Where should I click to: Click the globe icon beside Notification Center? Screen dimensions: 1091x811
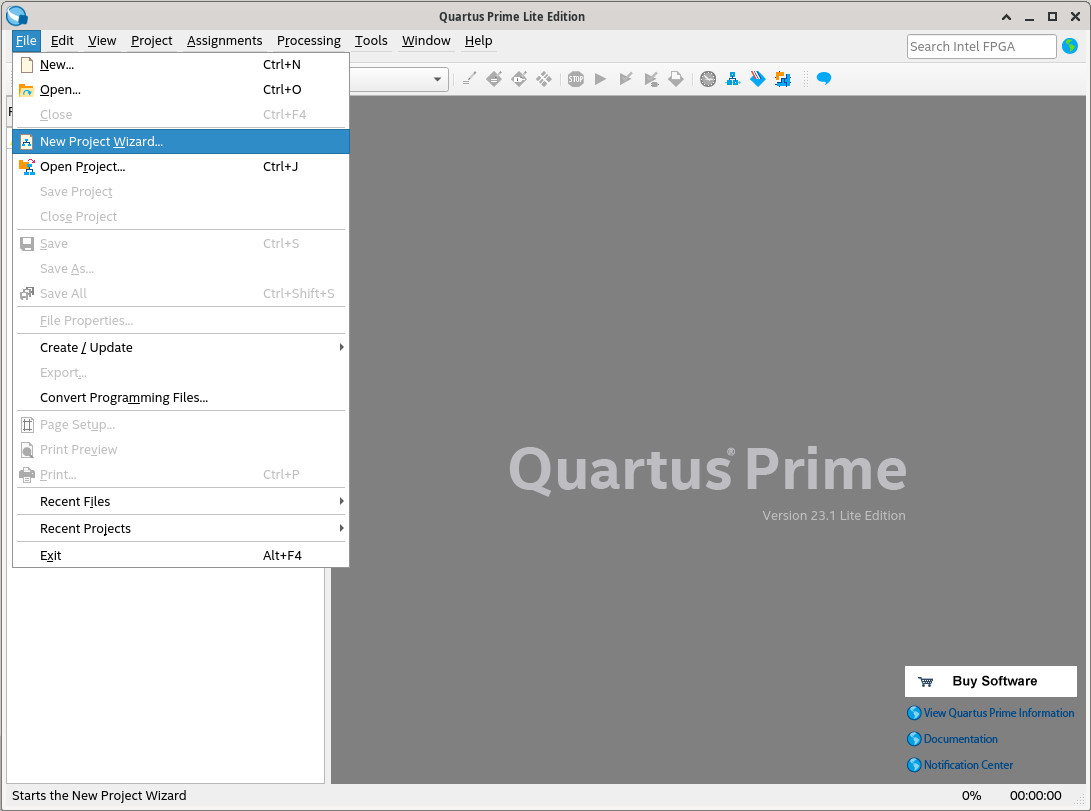click(914, 764)
